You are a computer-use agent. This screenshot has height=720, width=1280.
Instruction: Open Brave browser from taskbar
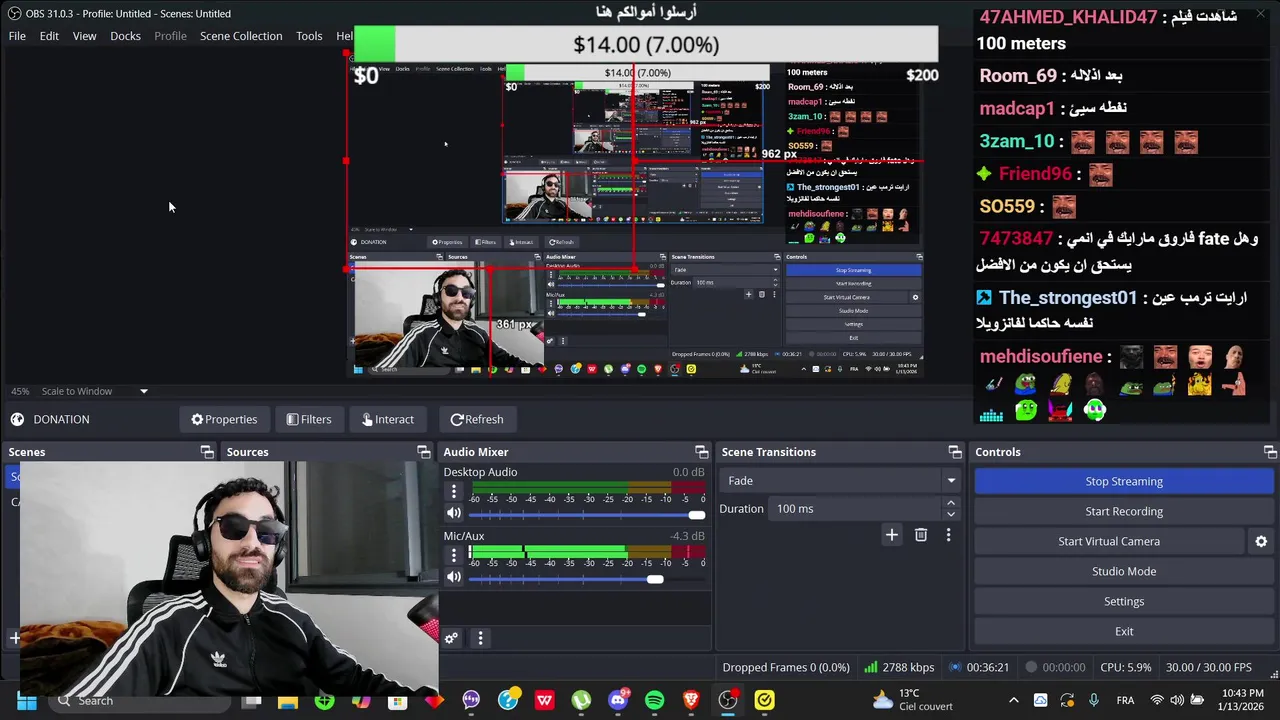tap(691, 700)
